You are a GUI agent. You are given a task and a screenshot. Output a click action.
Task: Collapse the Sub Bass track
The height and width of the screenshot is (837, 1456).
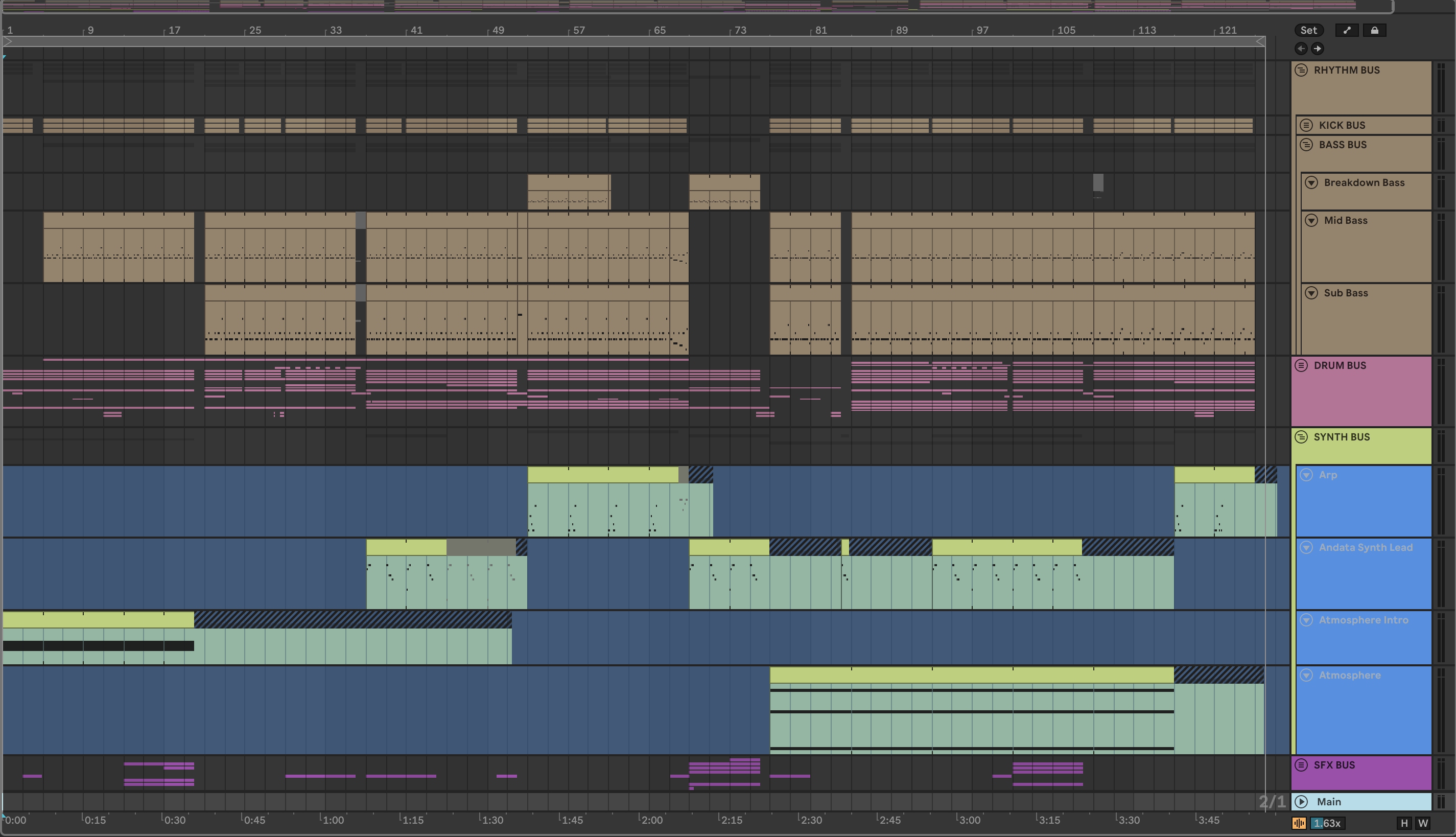(1311, 293)
